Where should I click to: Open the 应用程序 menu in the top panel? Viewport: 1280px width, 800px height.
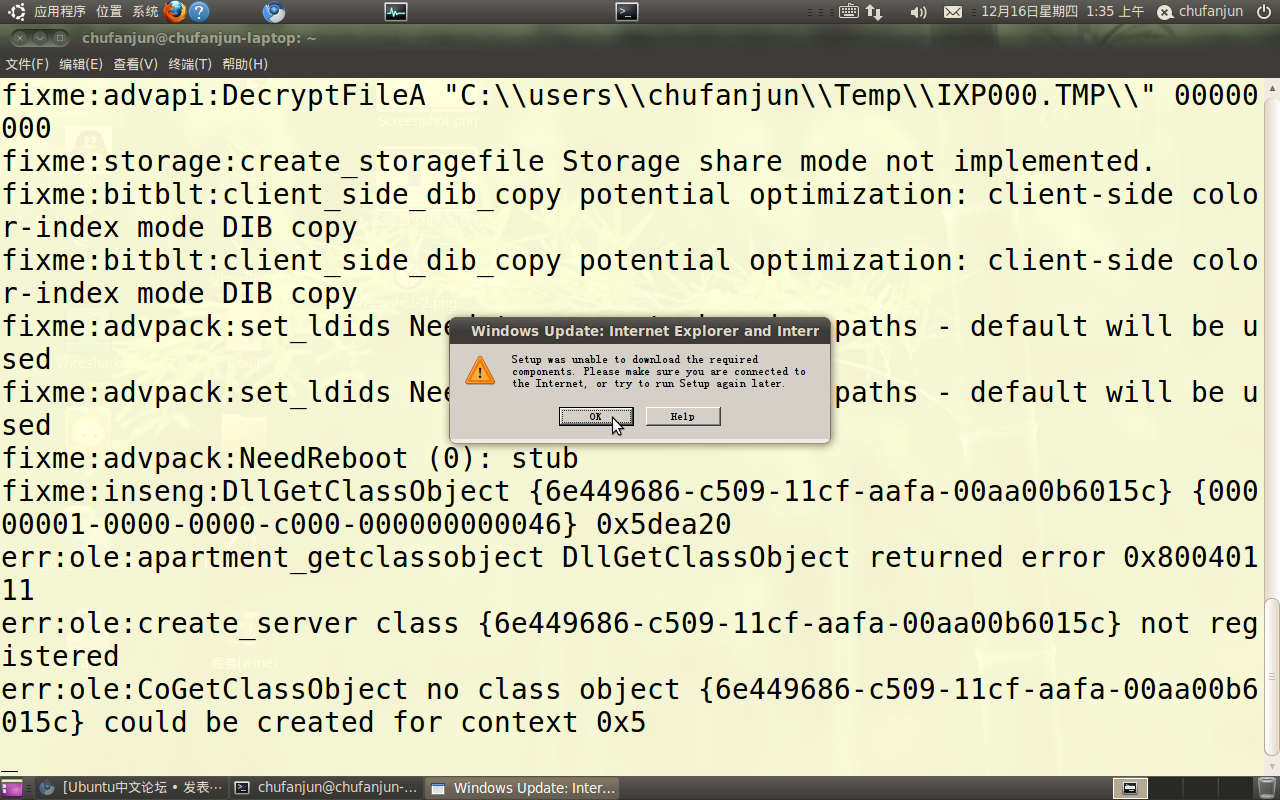click(60, 12)
